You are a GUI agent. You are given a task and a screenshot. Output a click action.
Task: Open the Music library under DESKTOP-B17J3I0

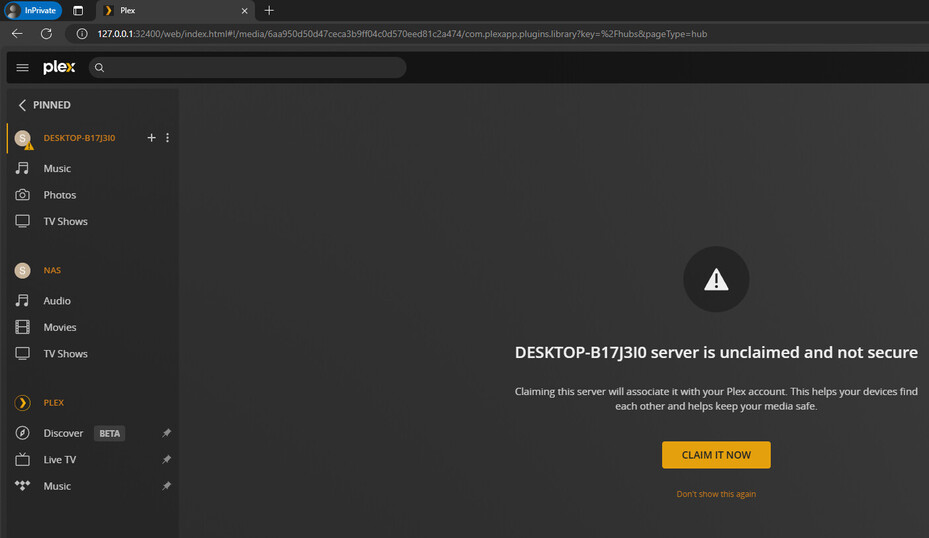[57, 168]
